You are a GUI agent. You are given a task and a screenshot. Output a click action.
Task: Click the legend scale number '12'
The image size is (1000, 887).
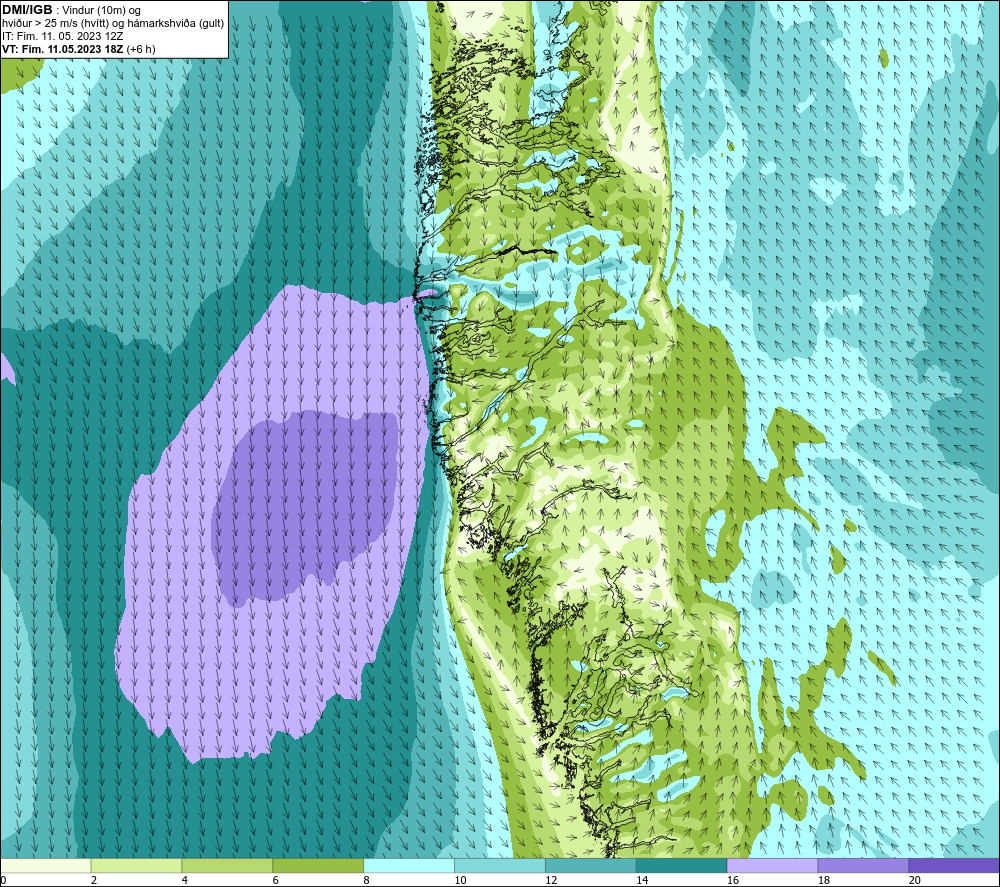pos(551,881)
